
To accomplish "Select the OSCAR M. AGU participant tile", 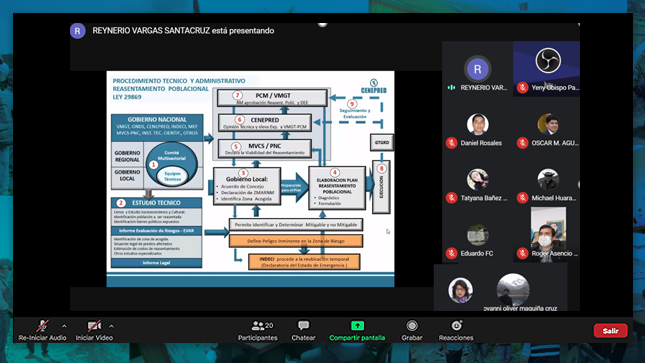I will (548, 131).
